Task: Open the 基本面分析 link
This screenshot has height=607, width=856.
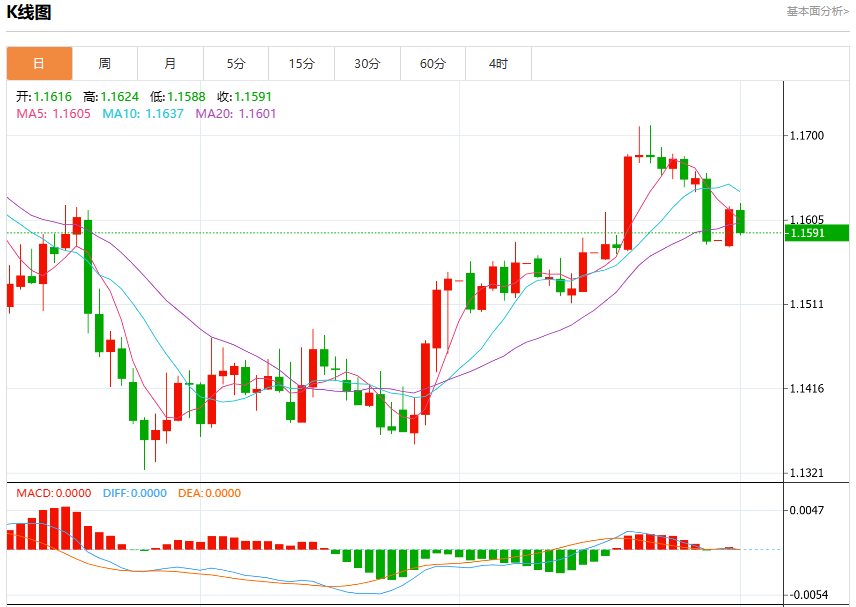Action: [x=817, y=11]
